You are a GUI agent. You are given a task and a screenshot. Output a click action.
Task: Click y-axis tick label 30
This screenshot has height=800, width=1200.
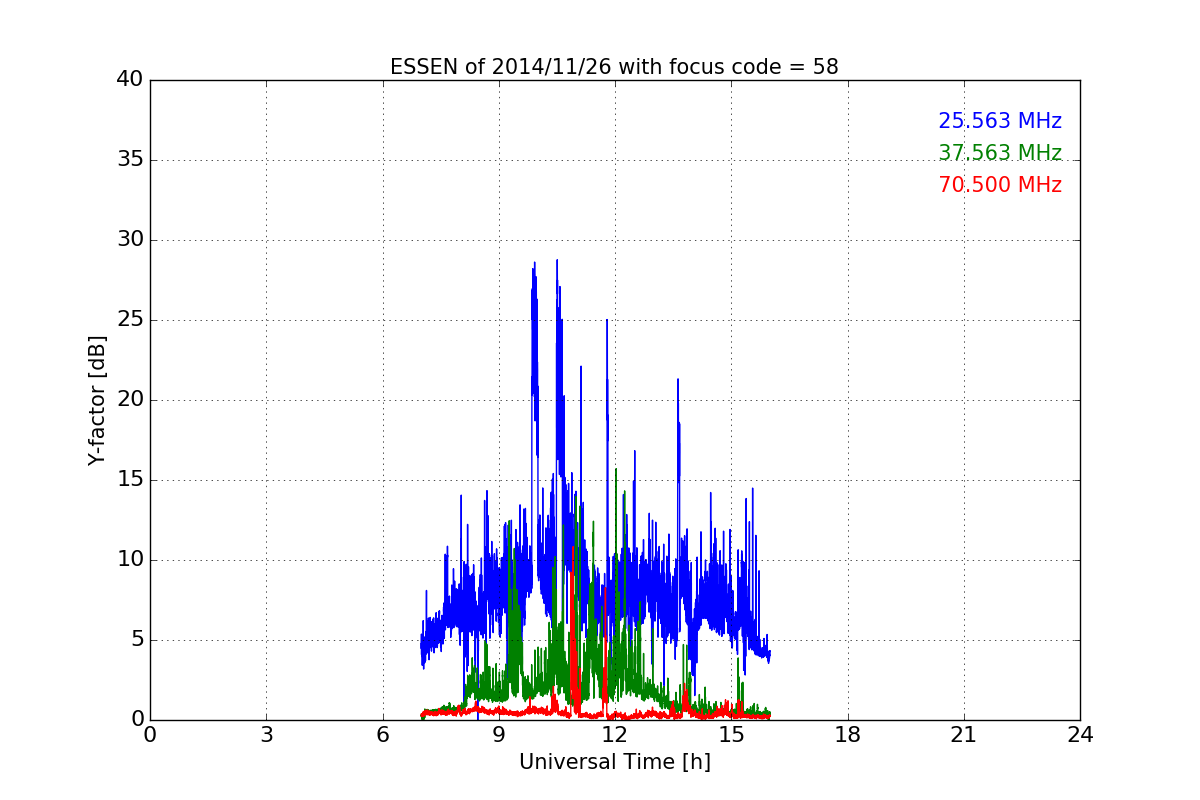[129, 240]
